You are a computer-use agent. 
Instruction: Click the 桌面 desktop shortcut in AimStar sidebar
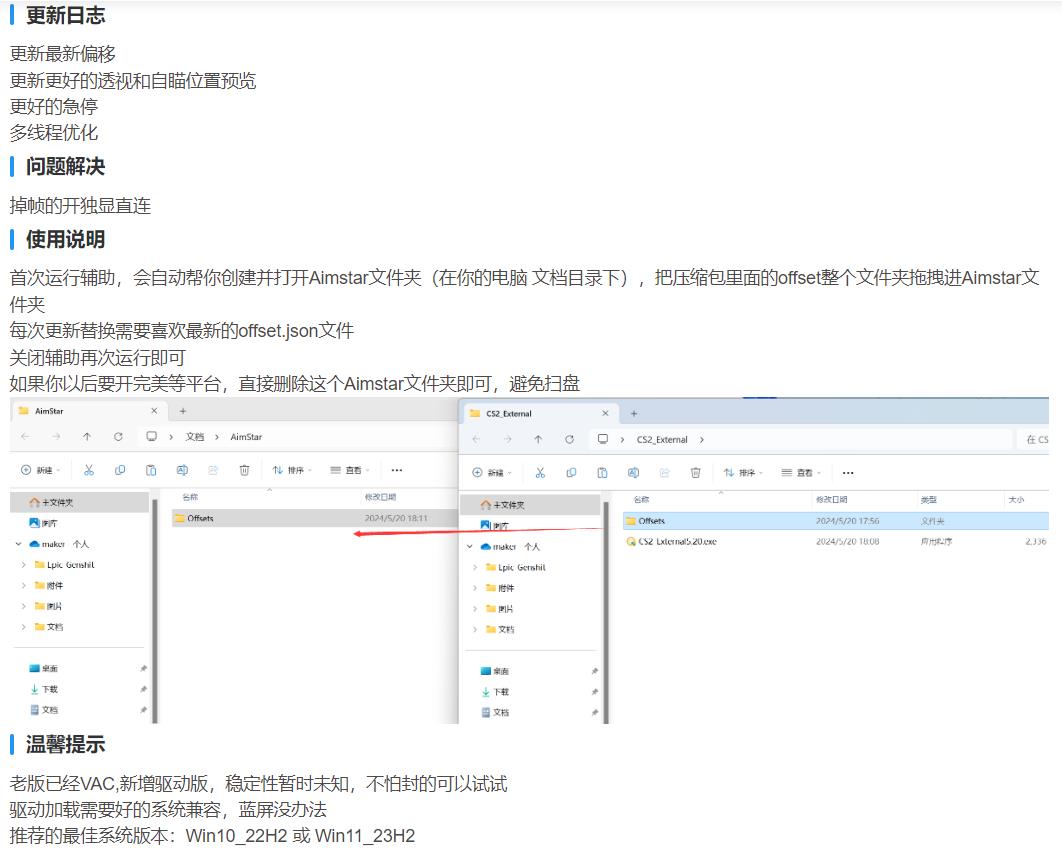49,669
